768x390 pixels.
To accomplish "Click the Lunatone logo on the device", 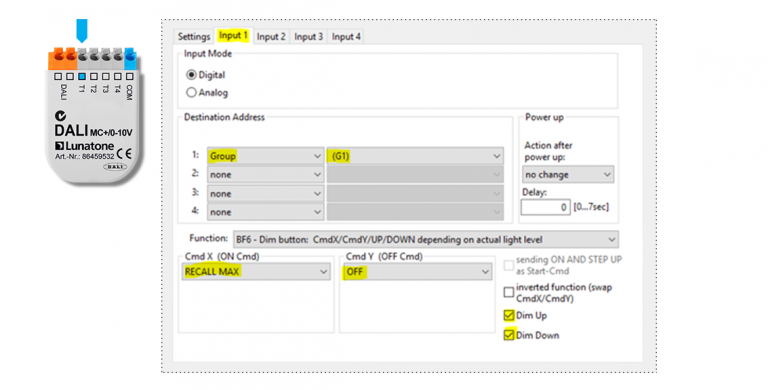I will pyautogui.click(x=84, y=146).
